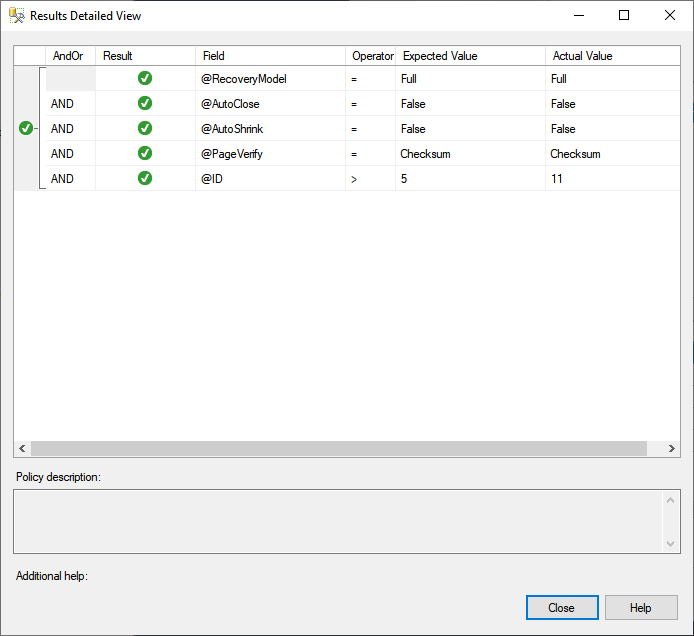Viewport: 694px width, 636px height.
Task: Click the green check icon in the @RecoveryModel row
Action: tap(145, 78)
